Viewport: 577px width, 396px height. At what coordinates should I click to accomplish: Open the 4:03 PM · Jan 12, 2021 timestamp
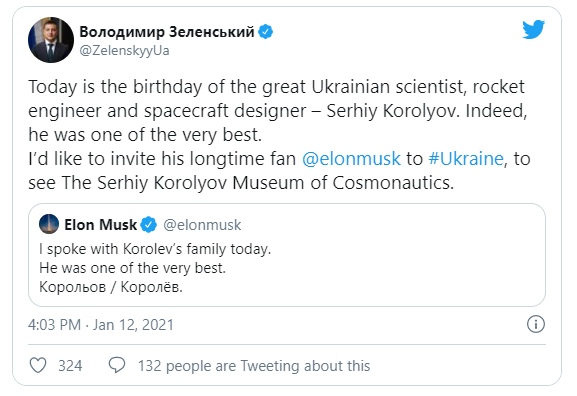[x=101, y=325]
